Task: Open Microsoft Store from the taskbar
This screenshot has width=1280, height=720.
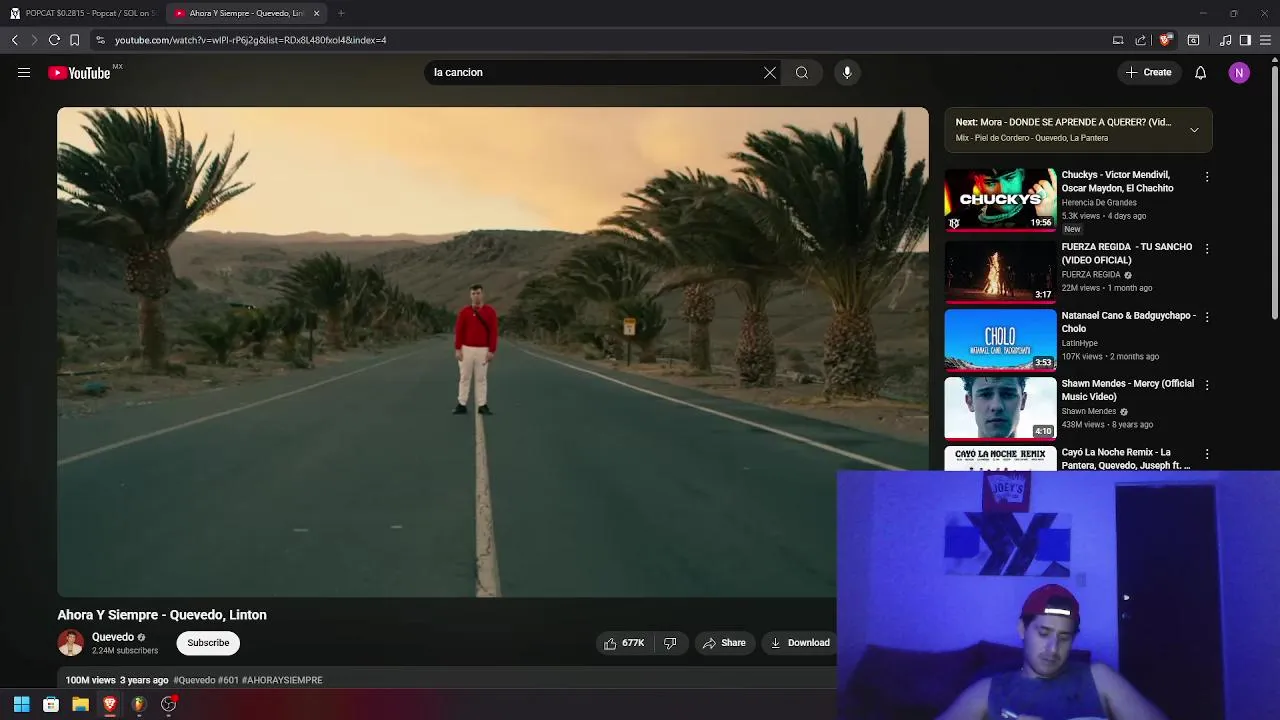Action: tap(51, 705)
